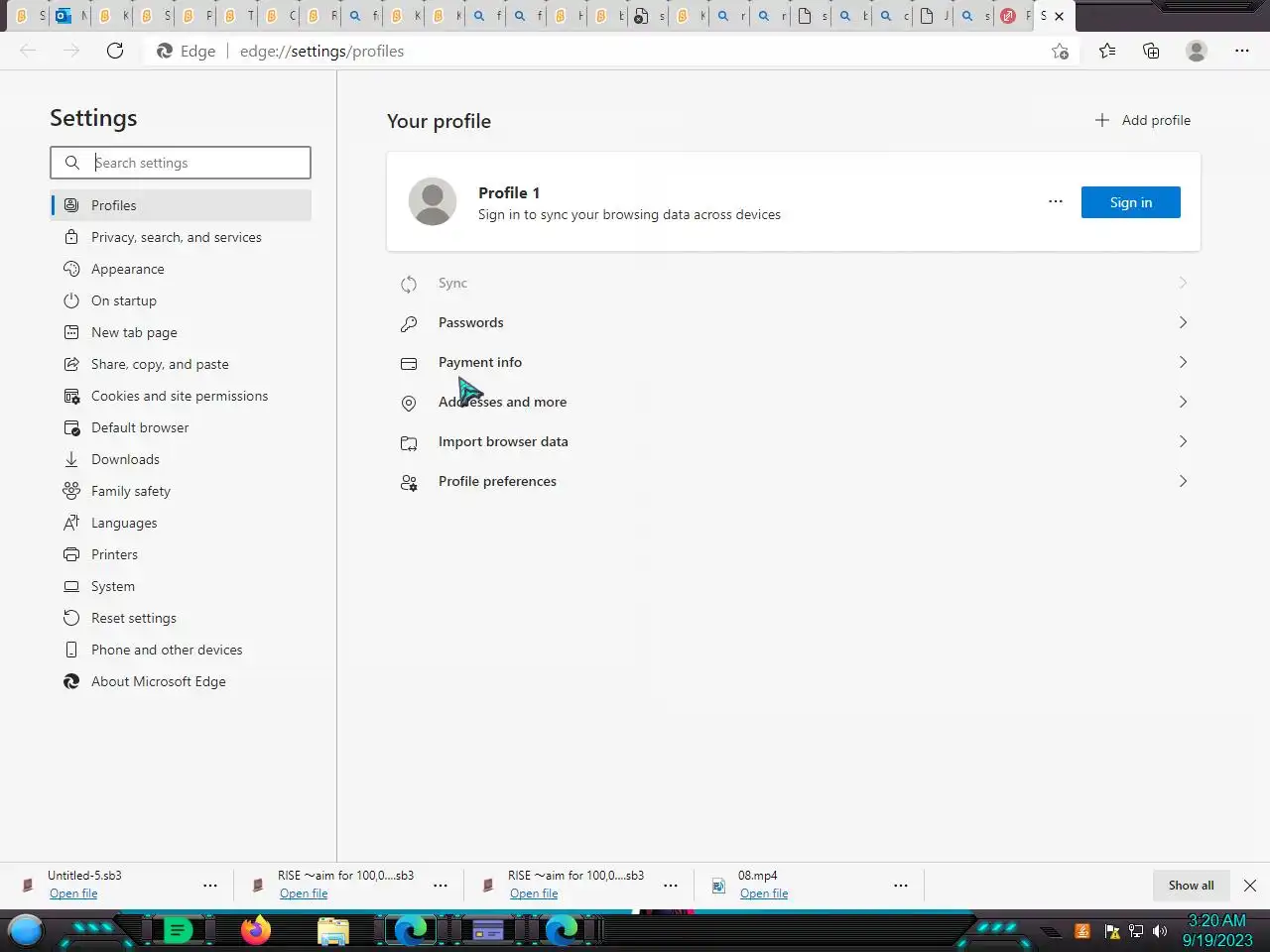Open System settings

[181, 586]
